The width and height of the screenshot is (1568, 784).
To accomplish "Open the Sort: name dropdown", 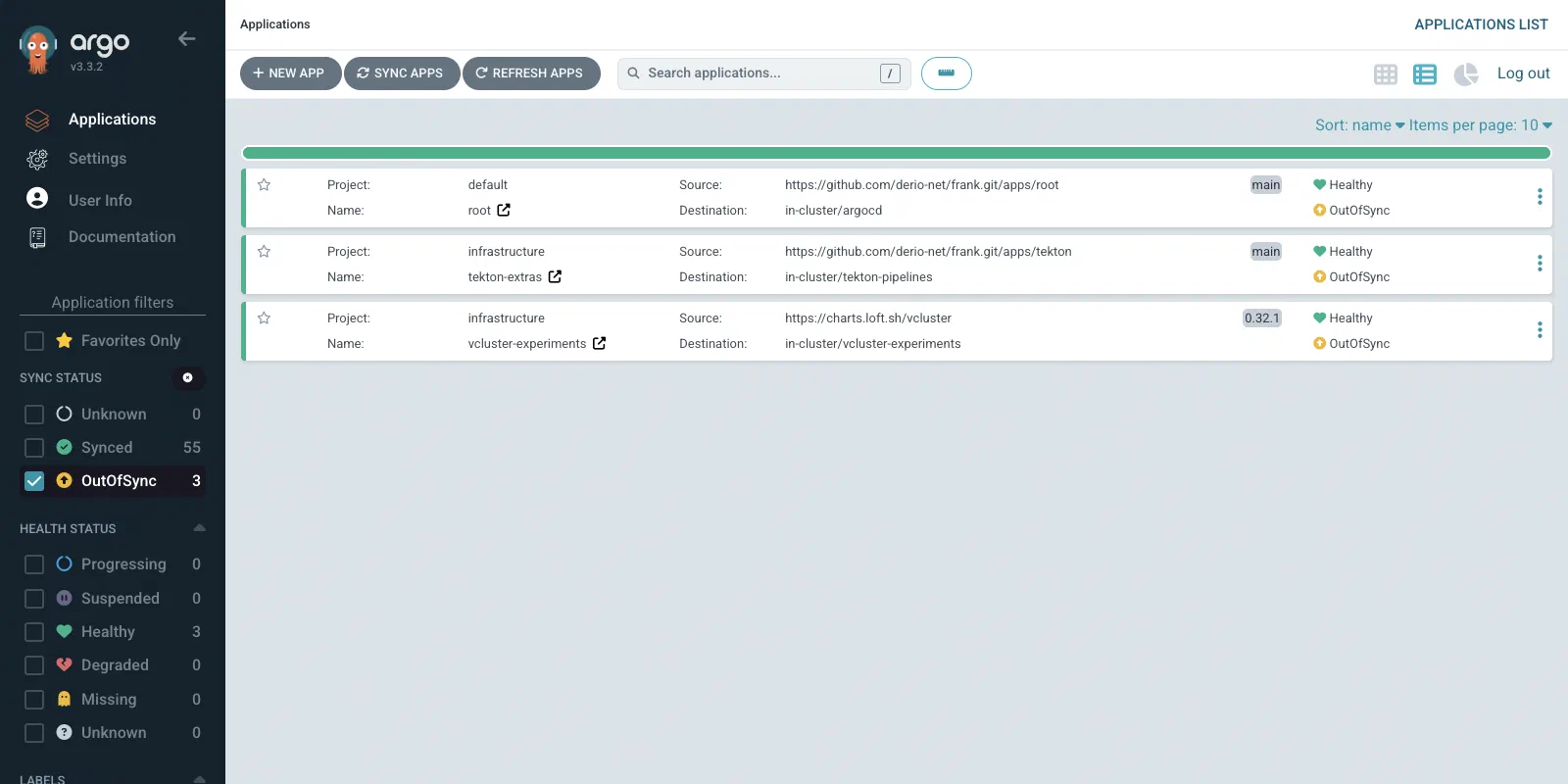I will pos(1359,125).
